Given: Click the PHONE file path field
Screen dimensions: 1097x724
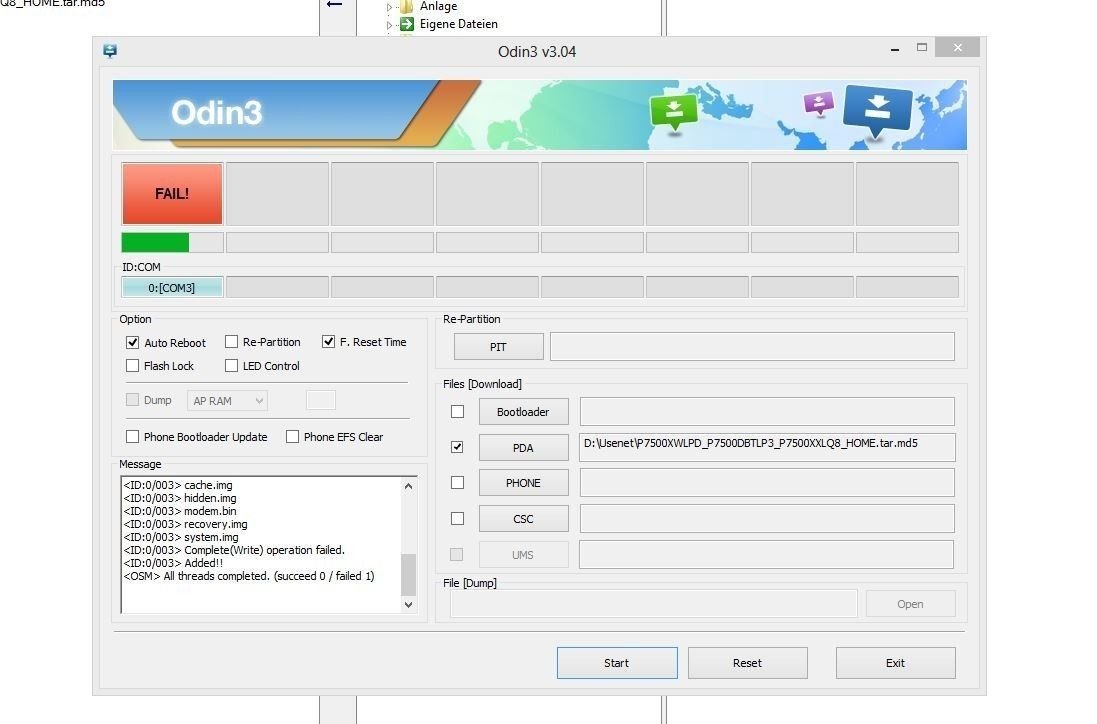Looking at the screenshot, I should (x=767, y=483).
